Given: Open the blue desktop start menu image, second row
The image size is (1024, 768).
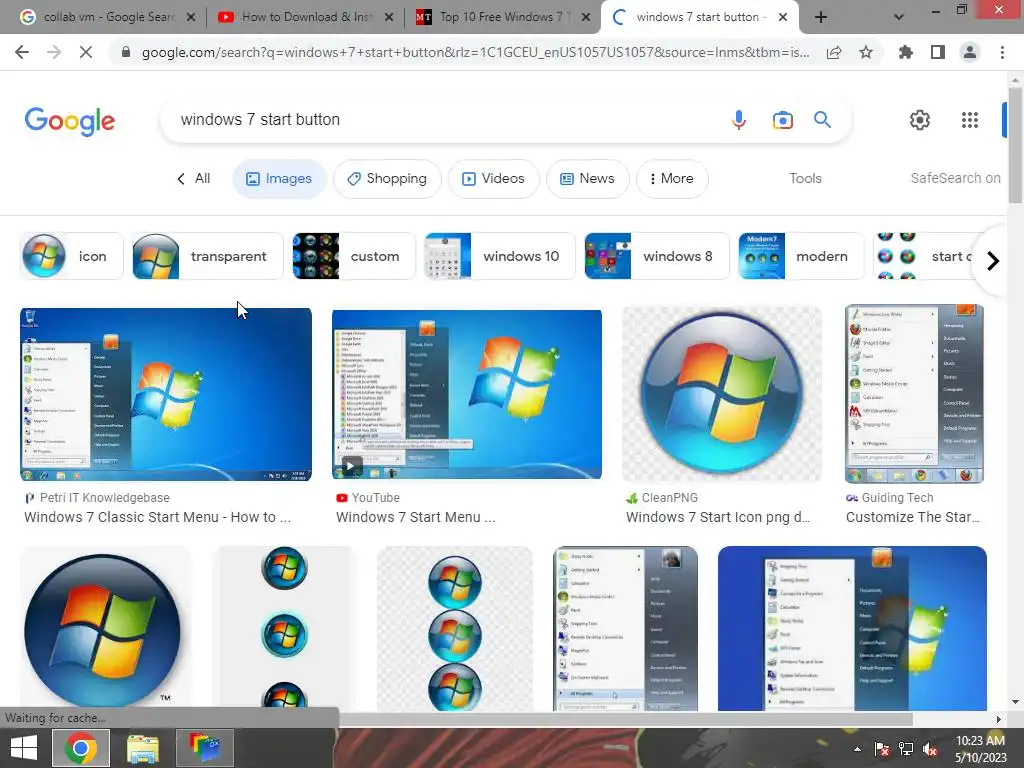Looking at the screenshot, I should (x=852, y=629).
